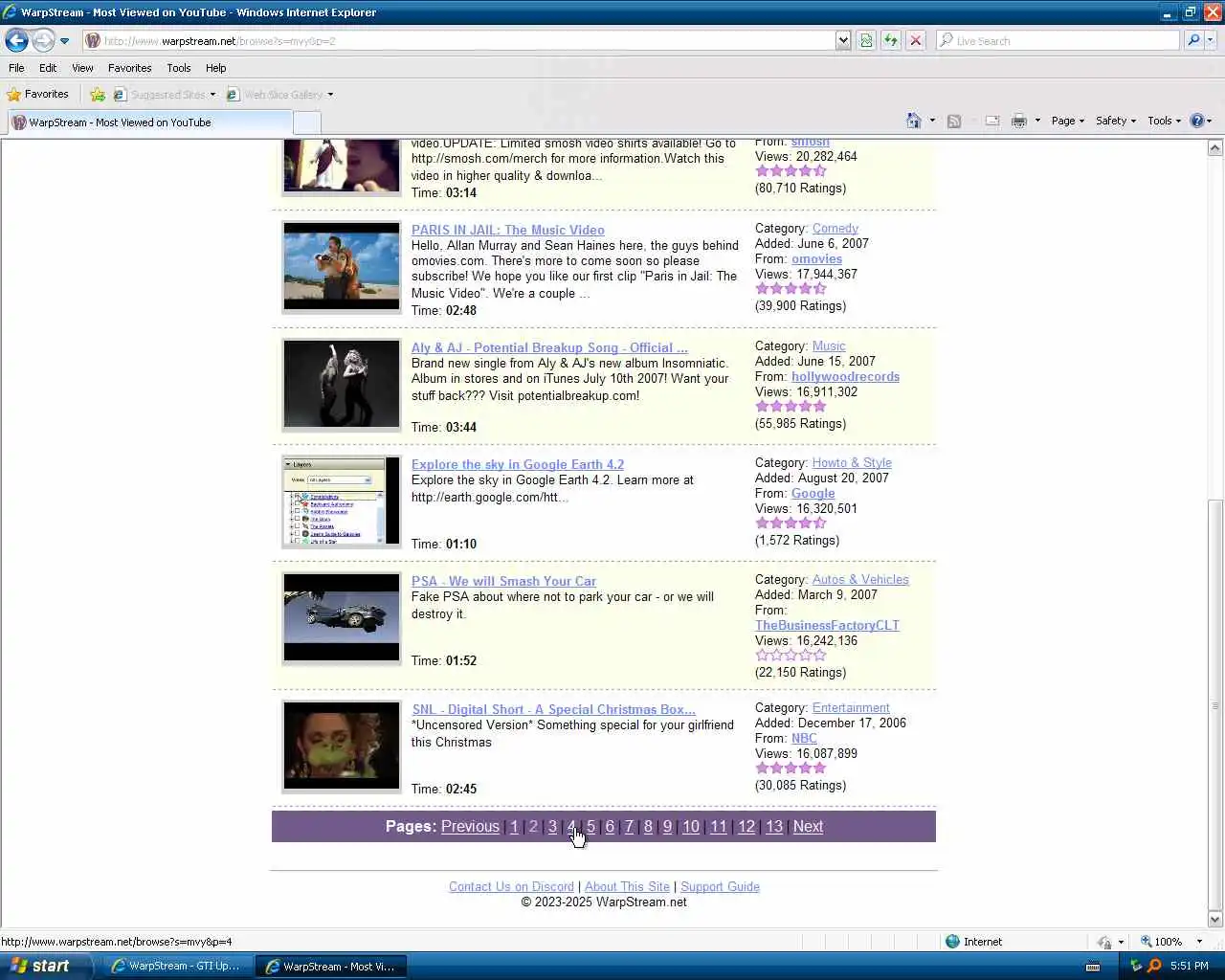Click the Home icon in command bar
This screenshot has height=980, width=1225.
(914, 121)
